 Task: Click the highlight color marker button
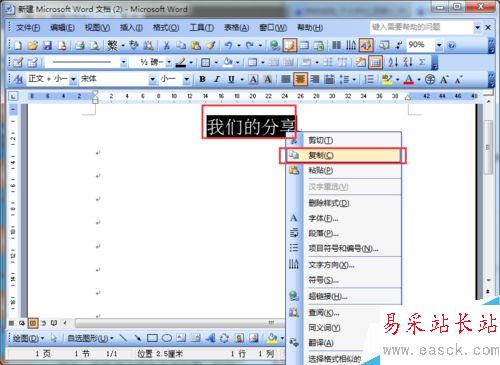[x=387, y=79]
